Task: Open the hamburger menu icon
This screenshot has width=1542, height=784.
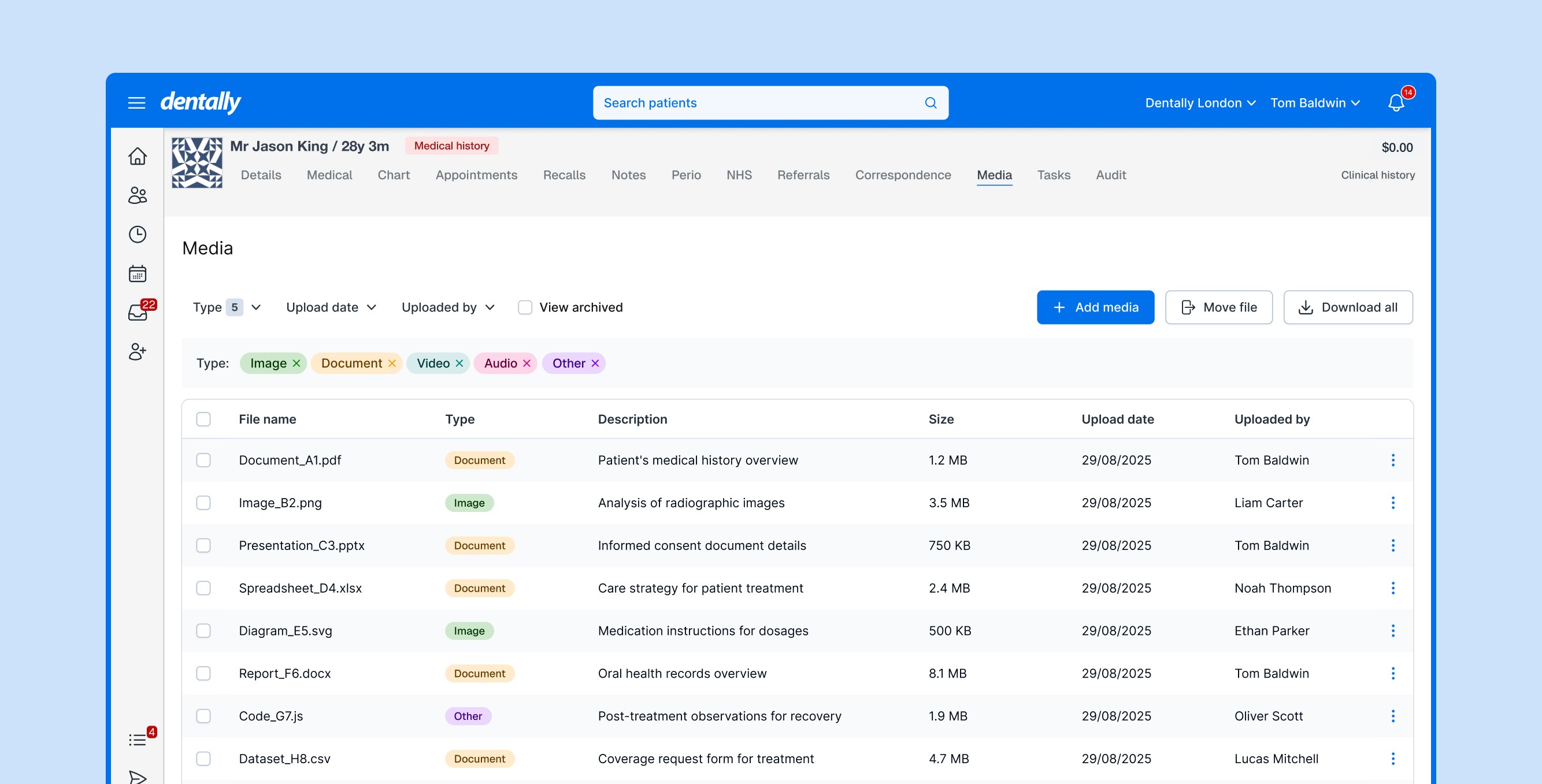Action: point(136,103)
